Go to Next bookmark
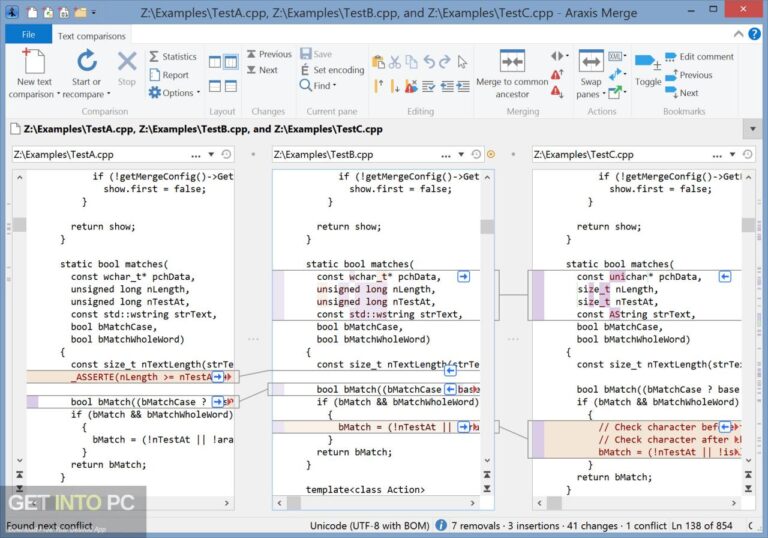 tap(682, 93)
